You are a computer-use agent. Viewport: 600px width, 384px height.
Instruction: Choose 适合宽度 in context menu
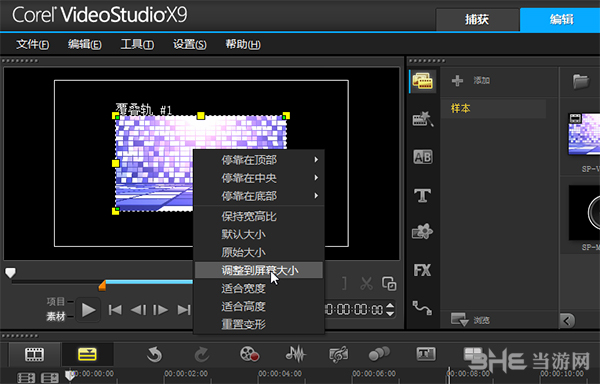(x=259, y=288)
